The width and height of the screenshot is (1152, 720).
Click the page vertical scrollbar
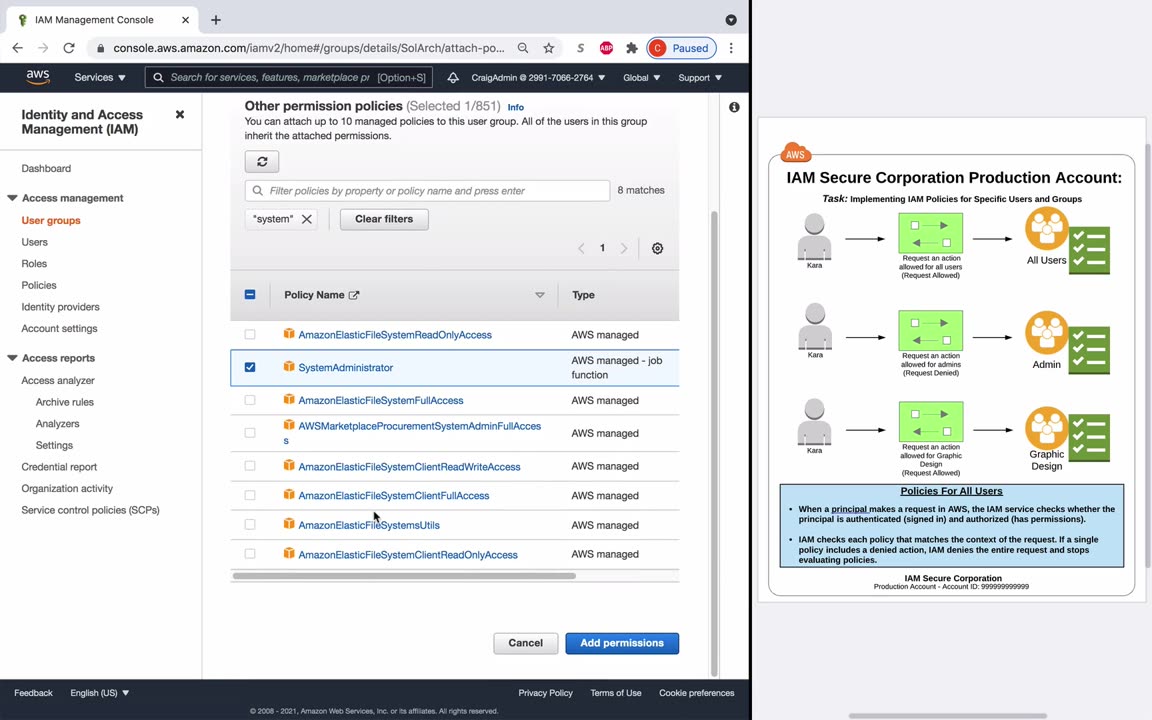tap(713, 444)
